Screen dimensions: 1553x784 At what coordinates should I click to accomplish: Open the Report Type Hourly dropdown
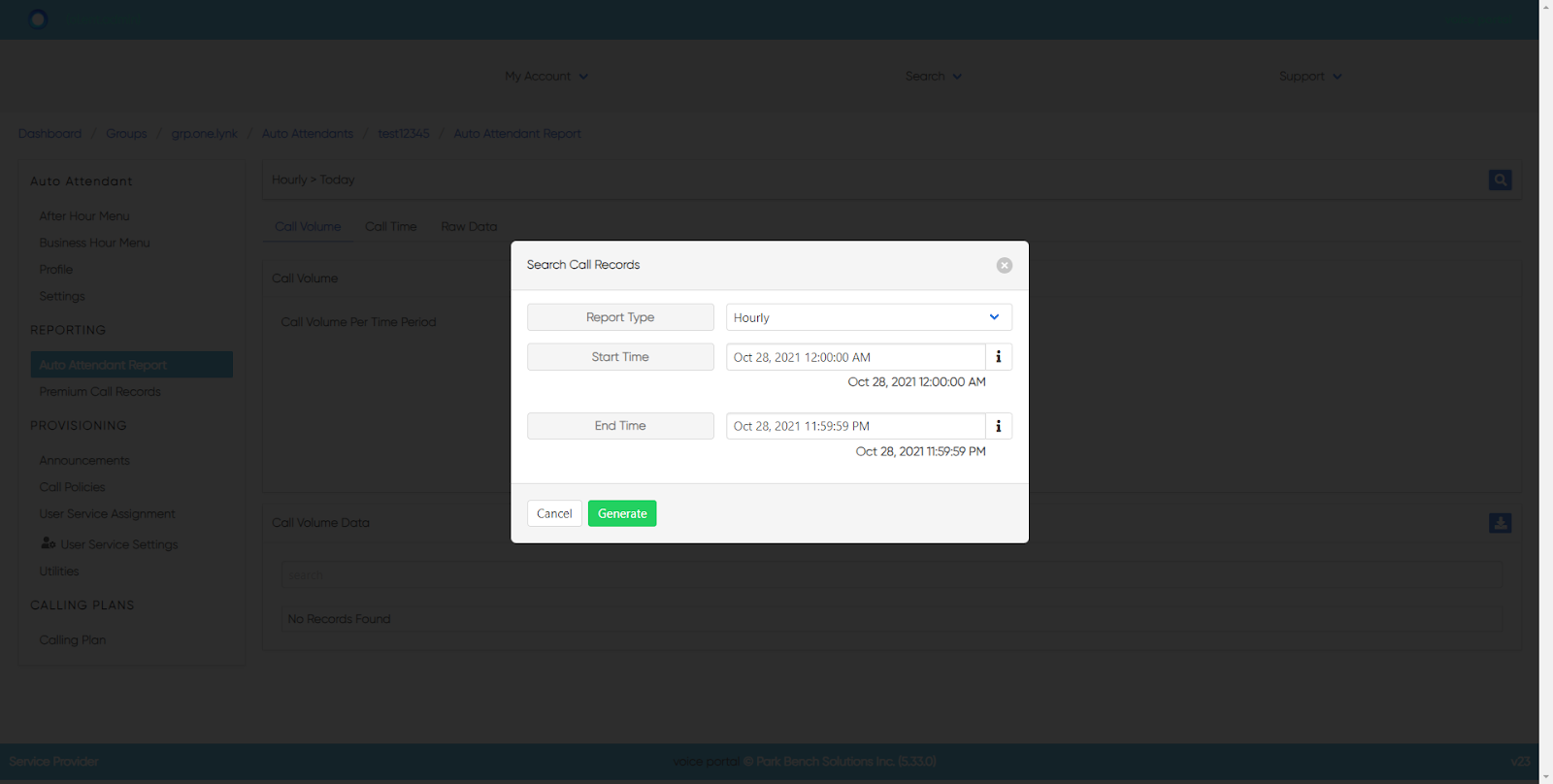click(x=869, y=317)
